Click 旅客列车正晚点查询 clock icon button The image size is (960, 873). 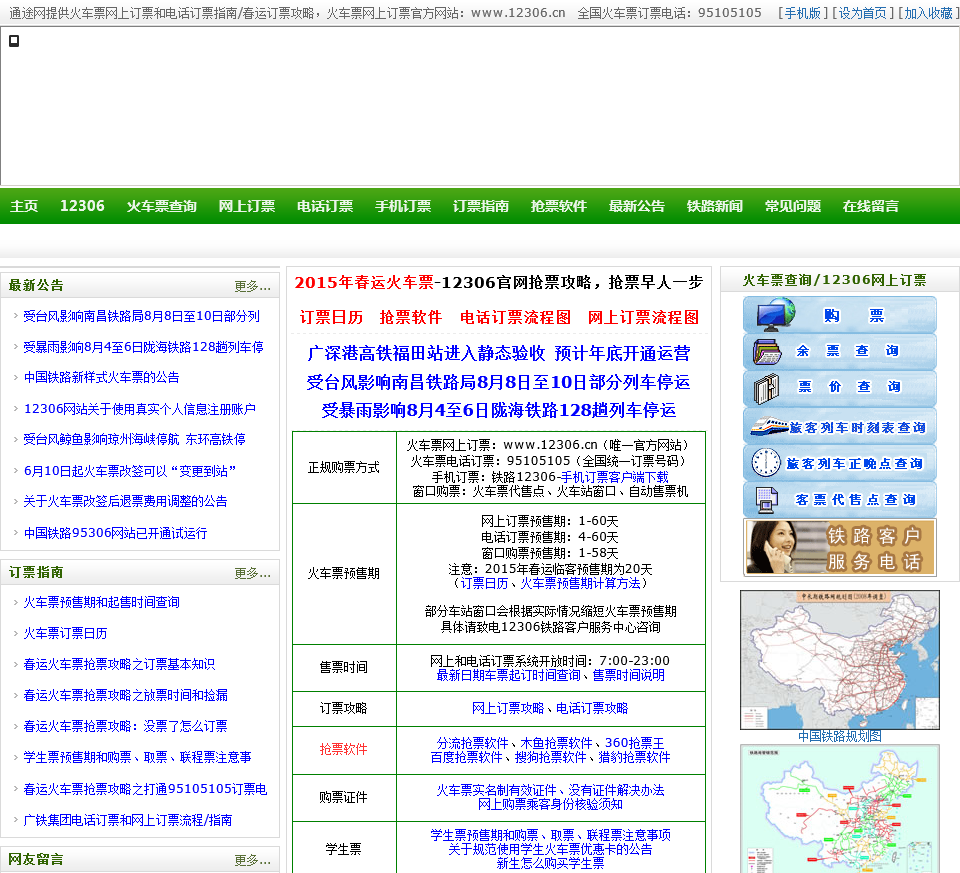pyautogui.click(x=839, y=463)
